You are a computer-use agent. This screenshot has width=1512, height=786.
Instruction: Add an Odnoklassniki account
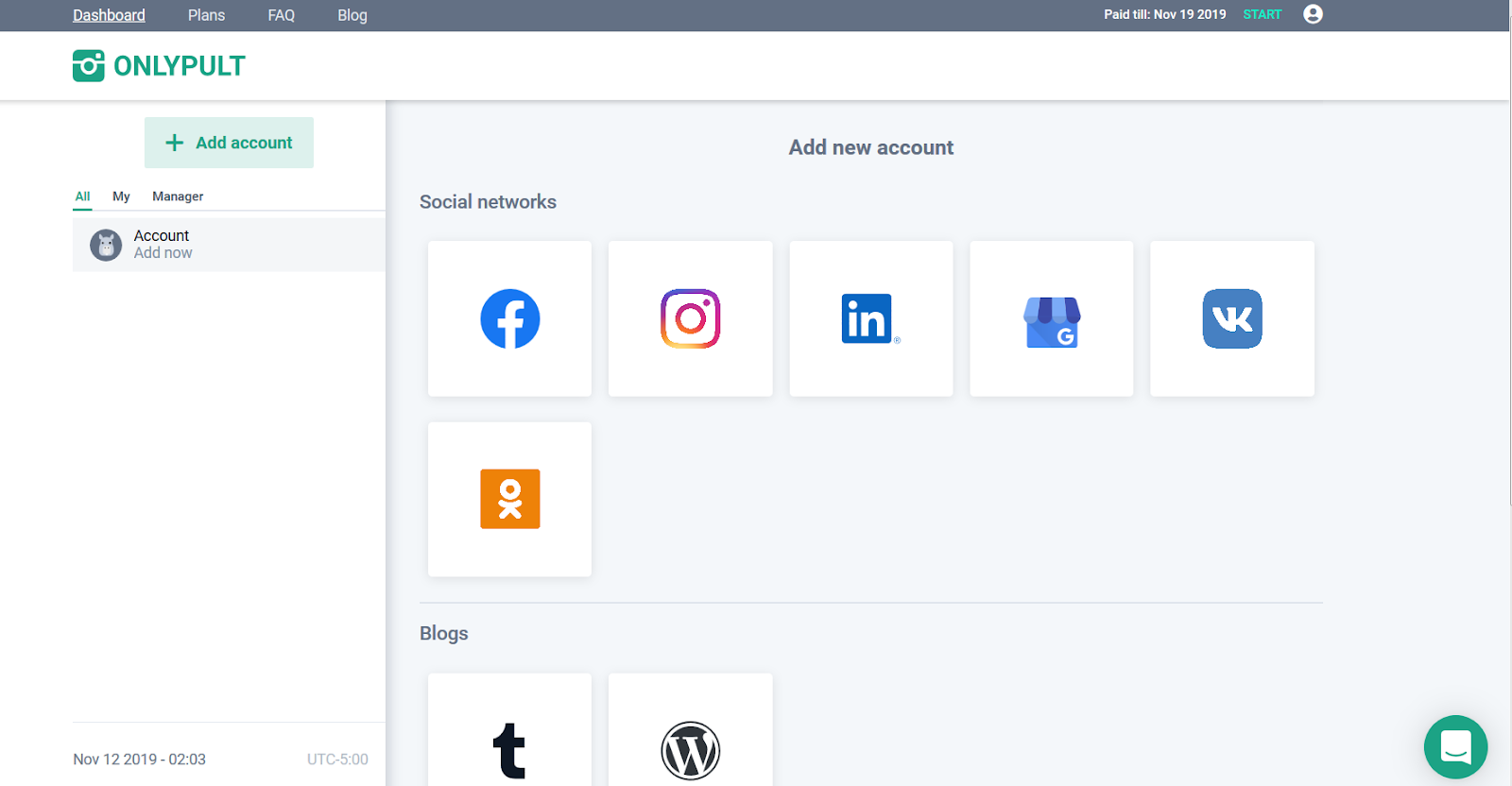(509, 499)
